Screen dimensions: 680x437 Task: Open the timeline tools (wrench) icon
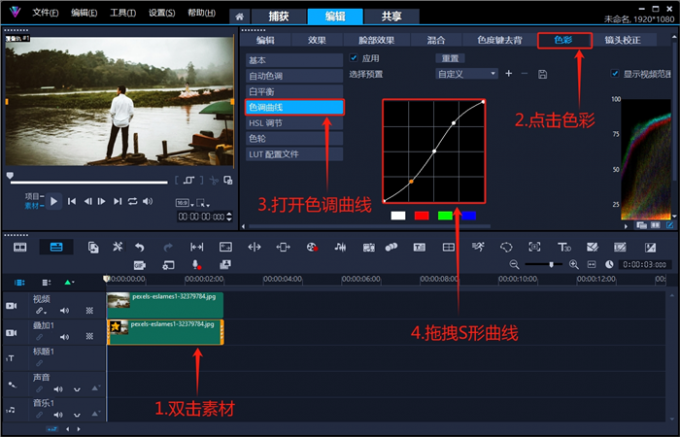point(118,247)
